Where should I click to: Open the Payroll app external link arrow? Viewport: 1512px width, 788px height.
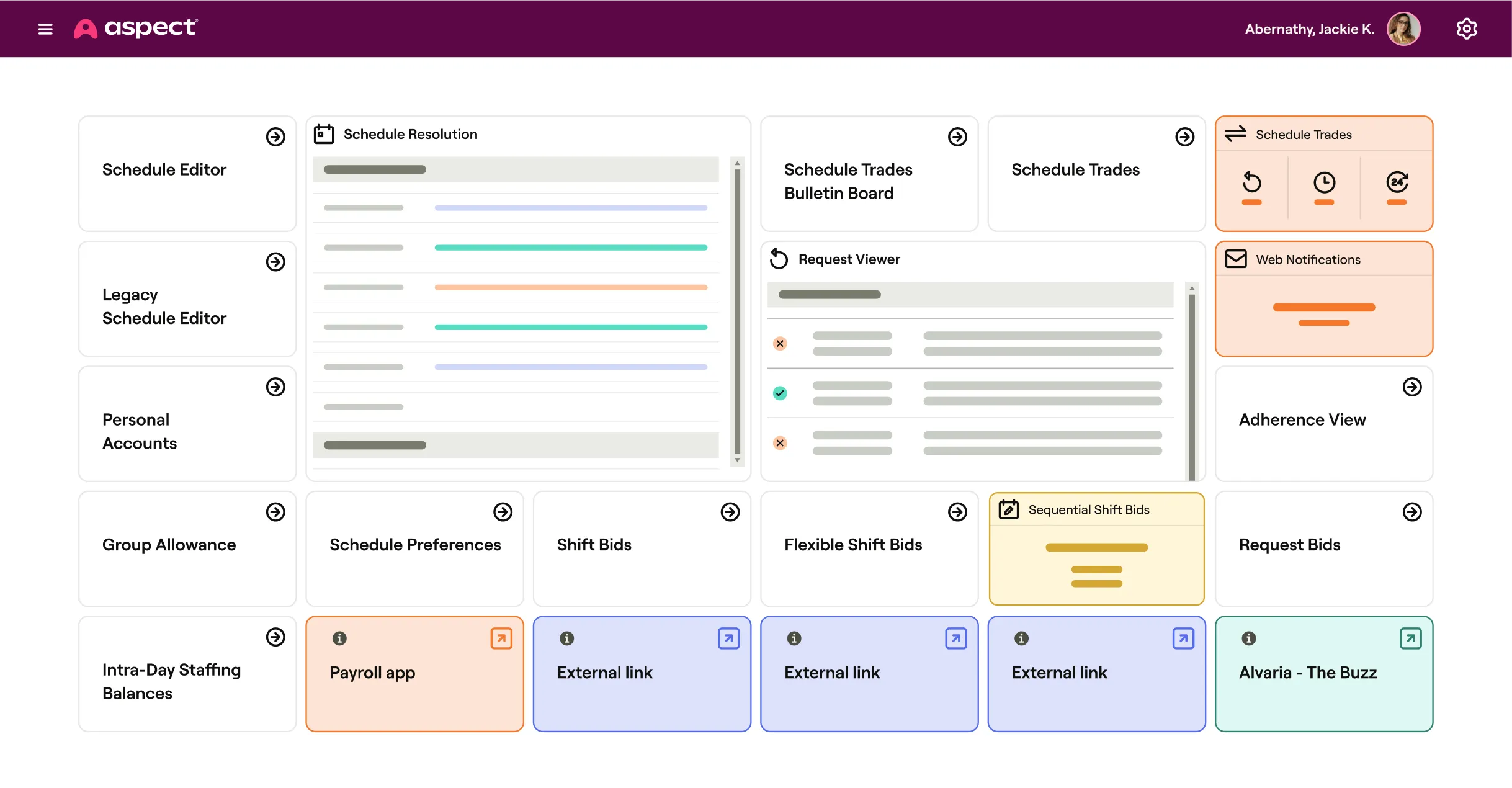pos(501,638)
